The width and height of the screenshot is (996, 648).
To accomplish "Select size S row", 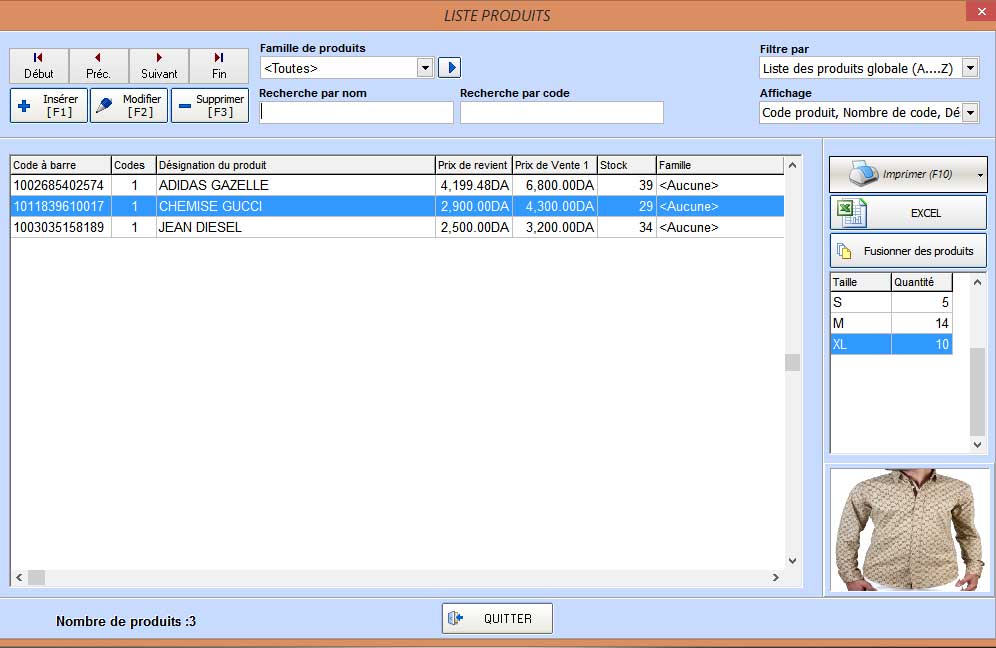I will click(891, 302).
